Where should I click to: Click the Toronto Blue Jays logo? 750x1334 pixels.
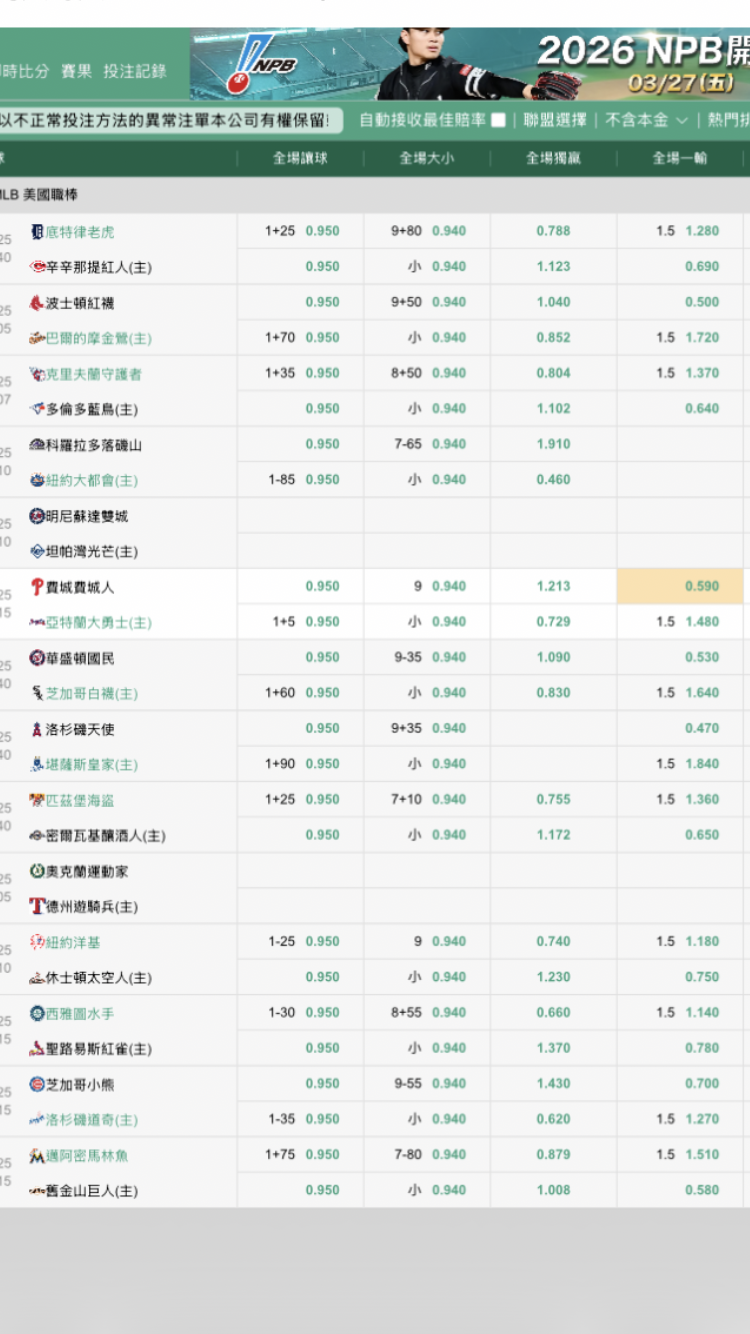(37, 409)
